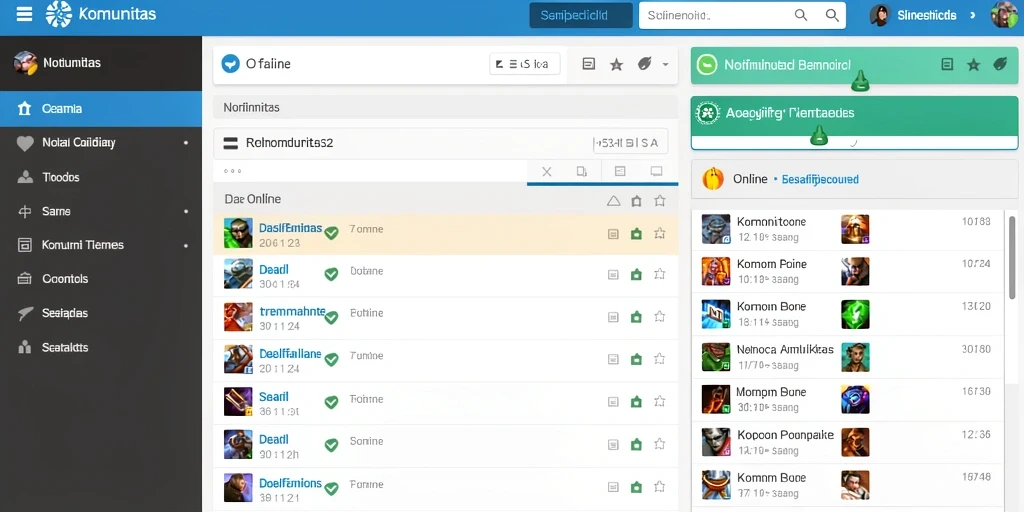Click the Nofiinnitas section label
Viewport: 1024px width, 512px height.
(x=251, y=107)
